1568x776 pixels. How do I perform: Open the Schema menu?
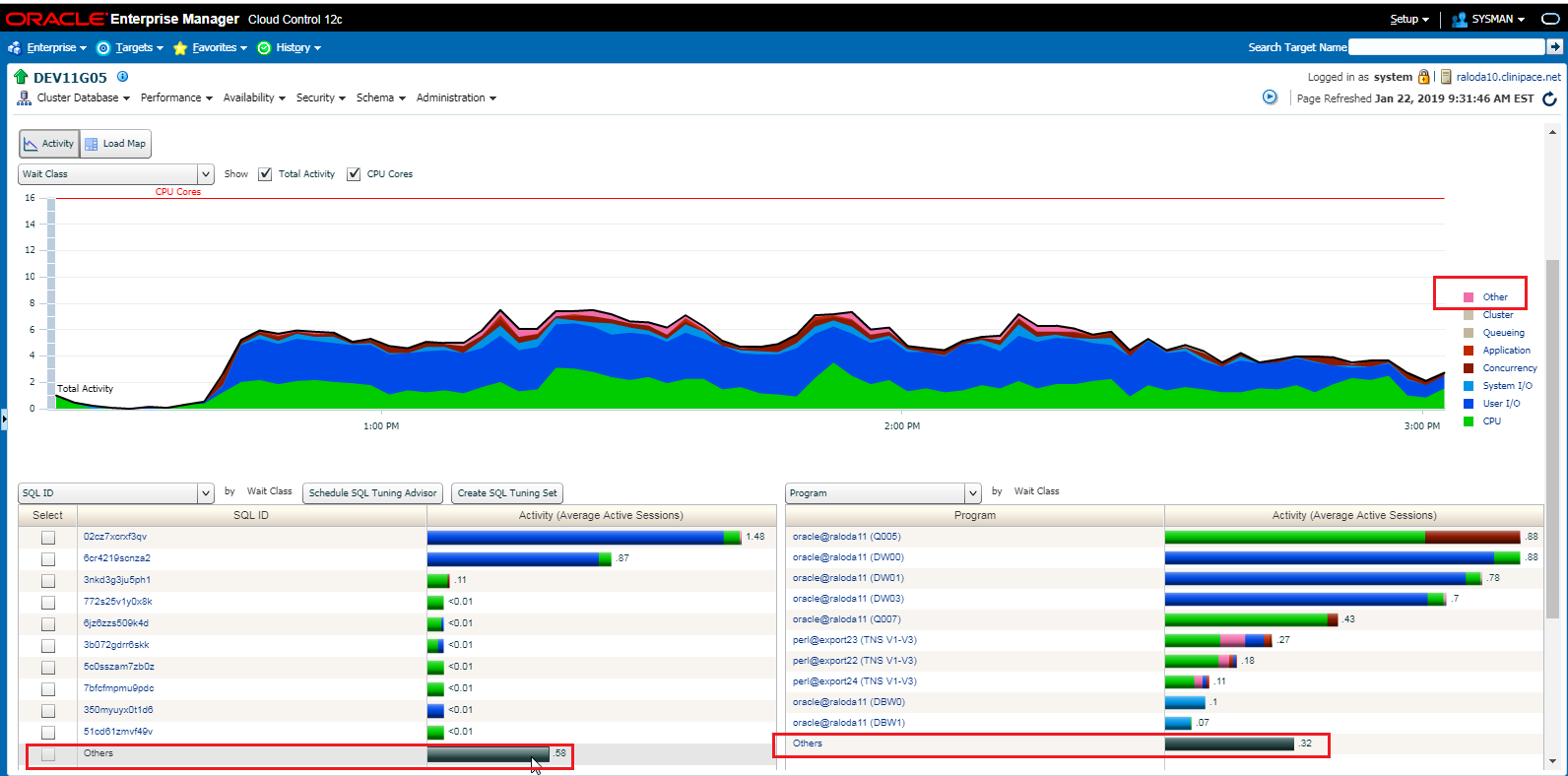click(381, 97)
